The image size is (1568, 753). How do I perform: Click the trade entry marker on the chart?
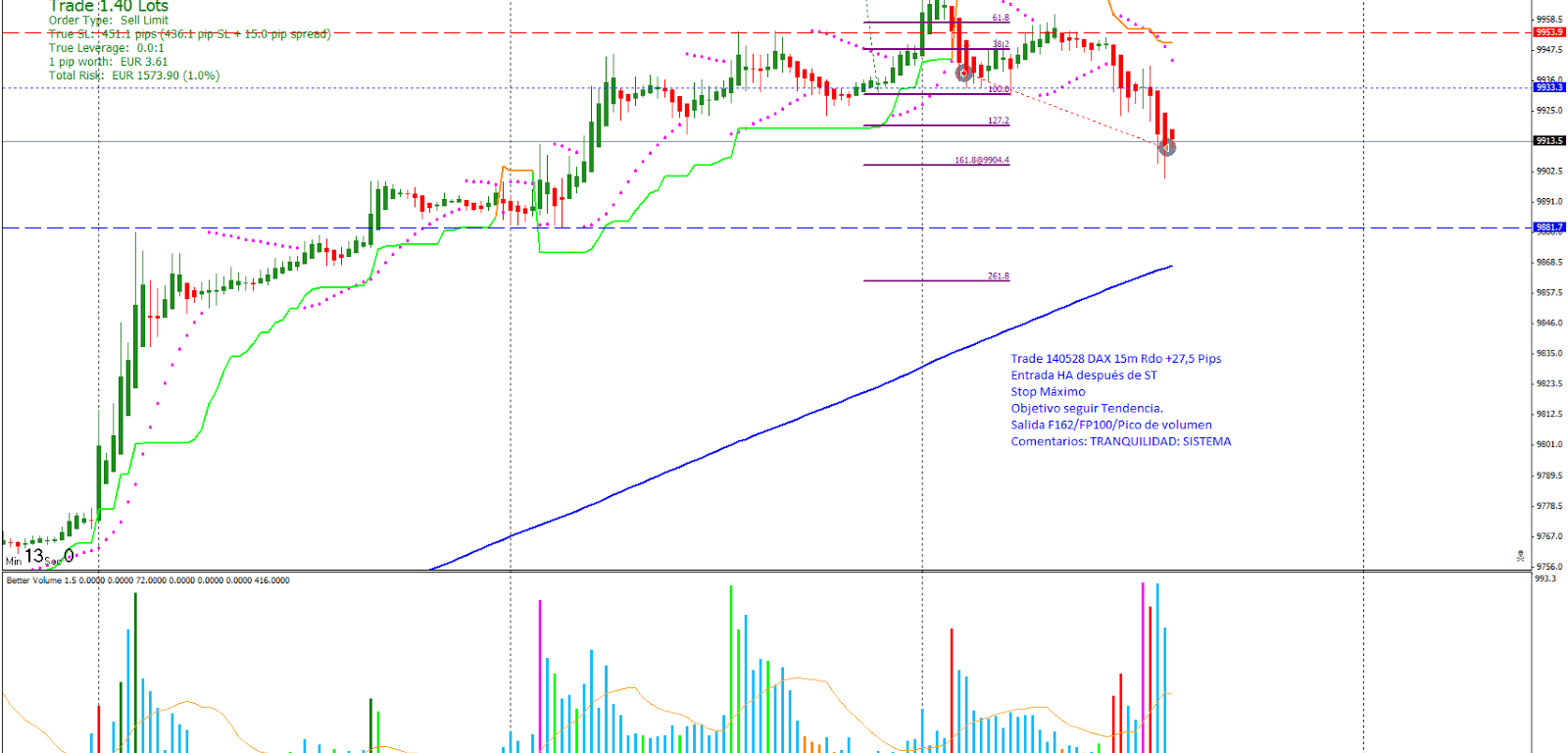click(x=964, y=74)
